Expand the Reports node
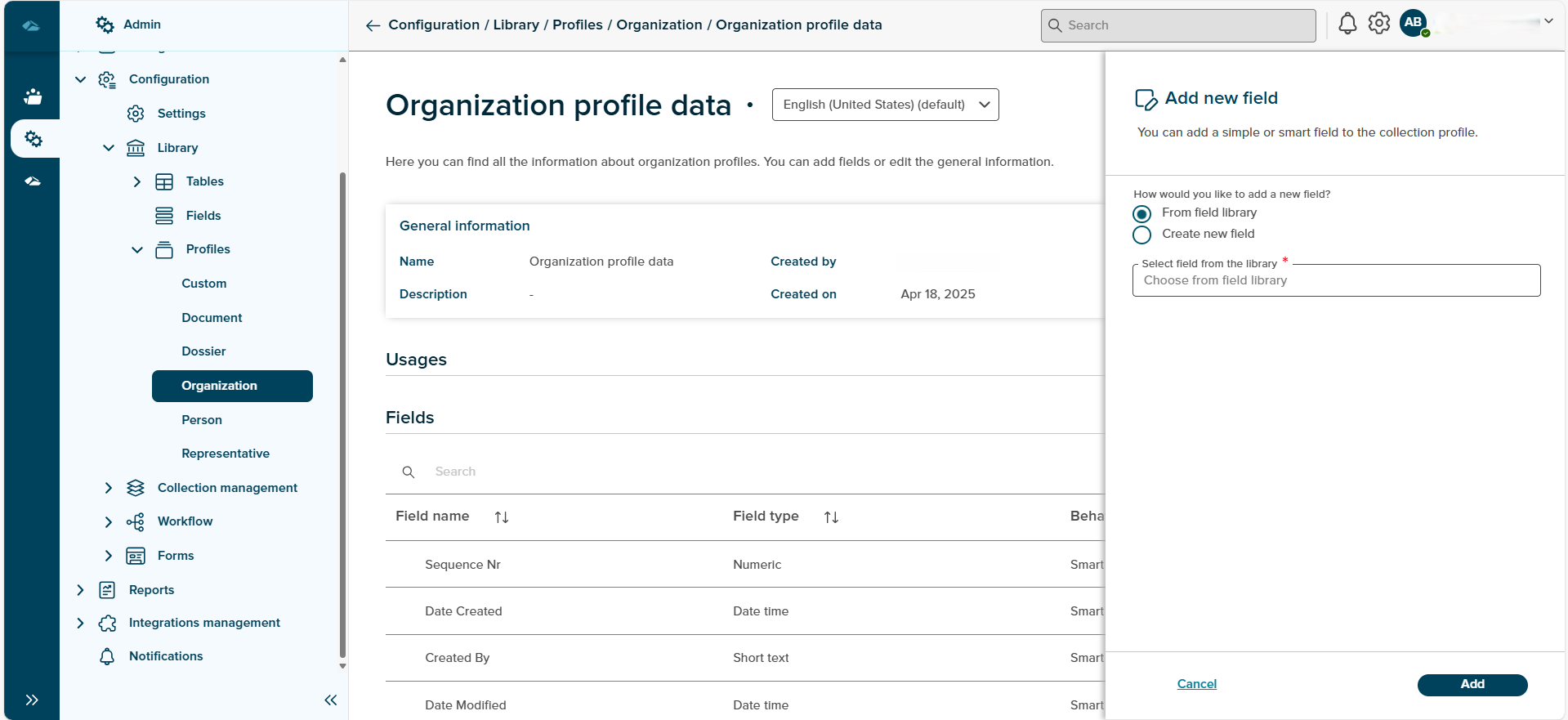The image size is (1568, 720). (x=80, y=590)
